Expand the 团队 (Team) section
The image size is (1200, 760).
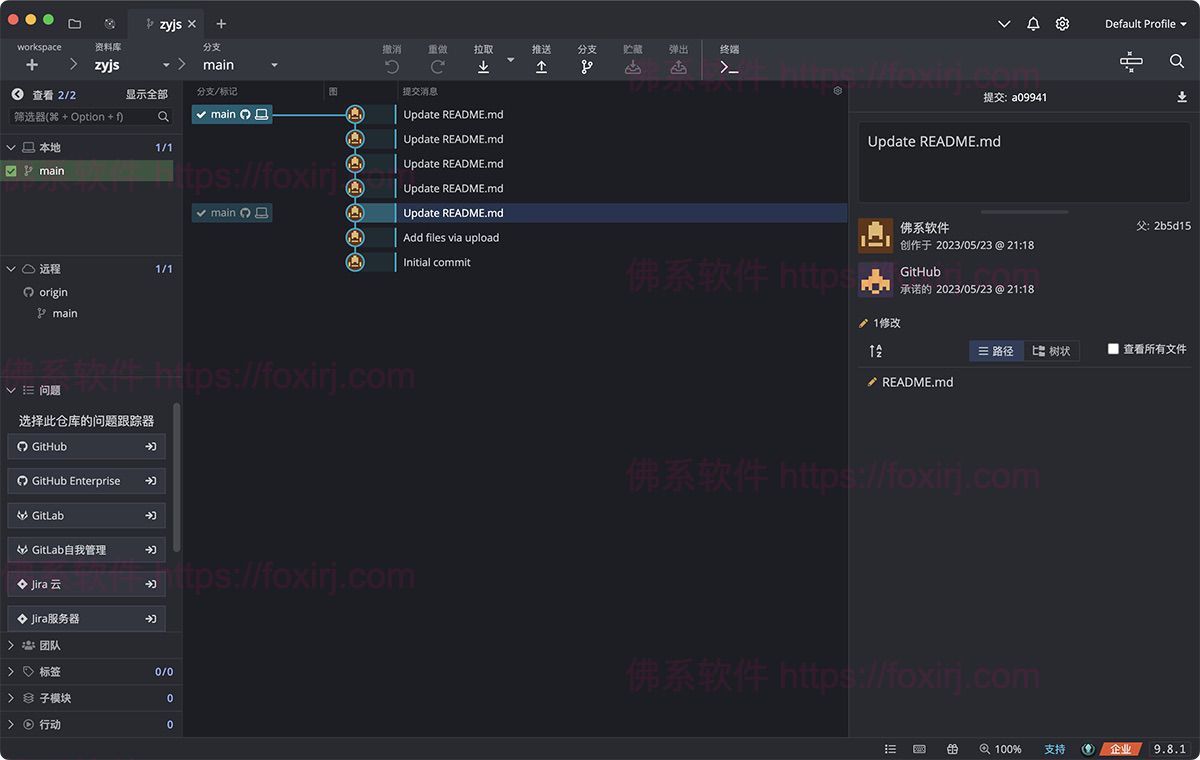[11, 646]
